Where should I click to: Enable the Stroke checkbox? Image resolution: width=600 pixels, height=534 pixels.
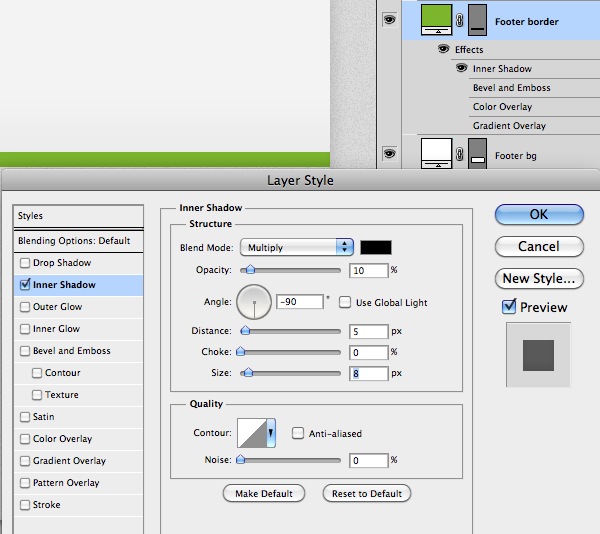click(25, 505)
